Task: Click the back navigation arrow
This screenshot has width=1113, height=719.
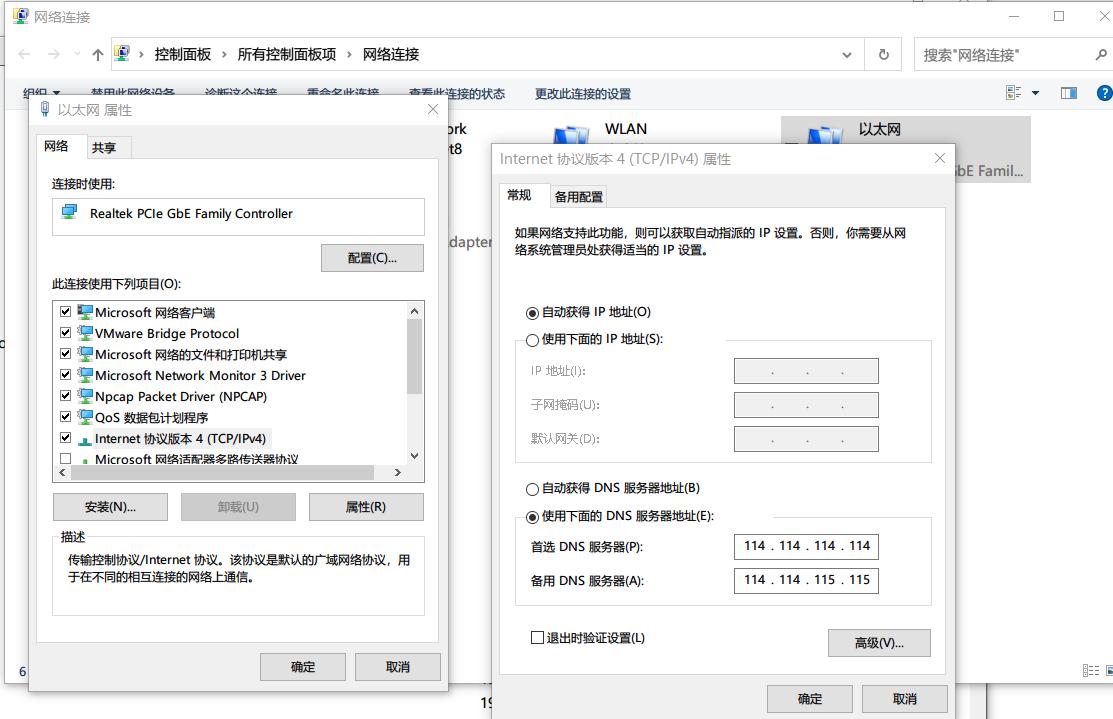Action: [22, 55]
